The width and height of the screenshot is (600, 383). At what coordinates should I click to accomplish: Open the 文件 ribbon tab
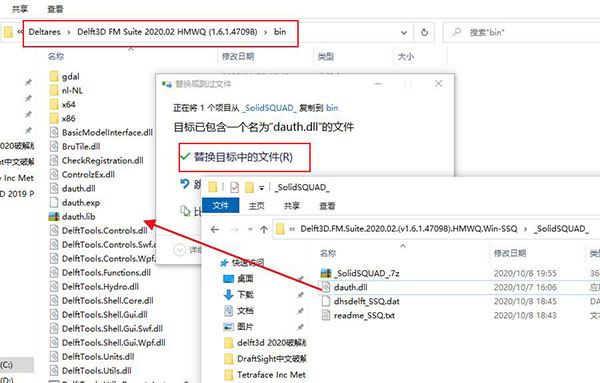point(220,206)
